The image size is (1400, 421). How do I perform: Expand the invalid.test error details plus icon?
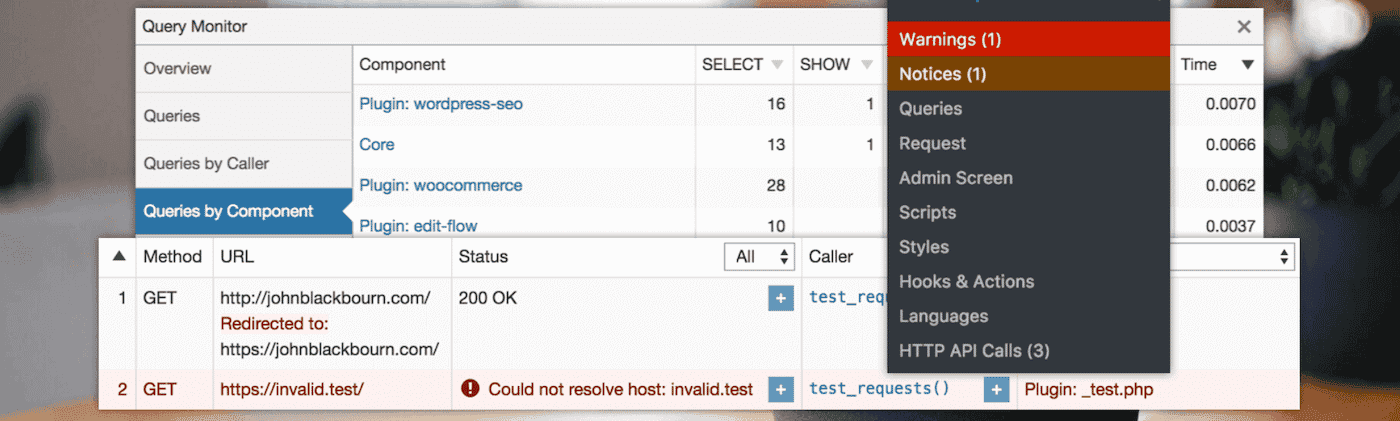coord(781,389)
